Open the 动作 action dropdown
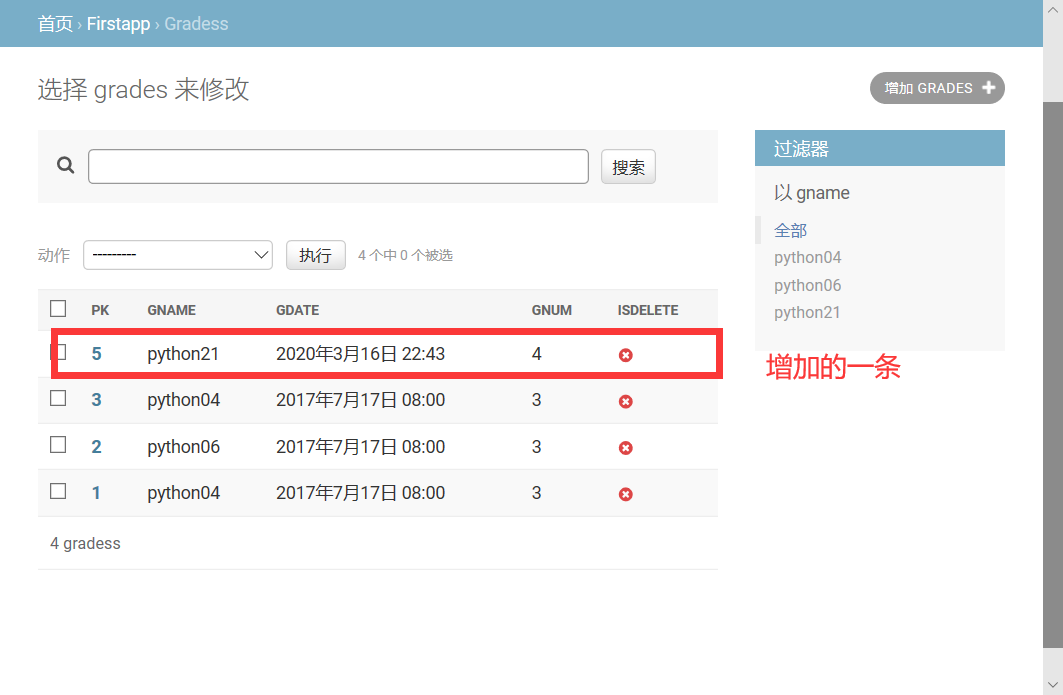Image resolution: width=1063 pixels, height=695 pixels. coord(178,255)
